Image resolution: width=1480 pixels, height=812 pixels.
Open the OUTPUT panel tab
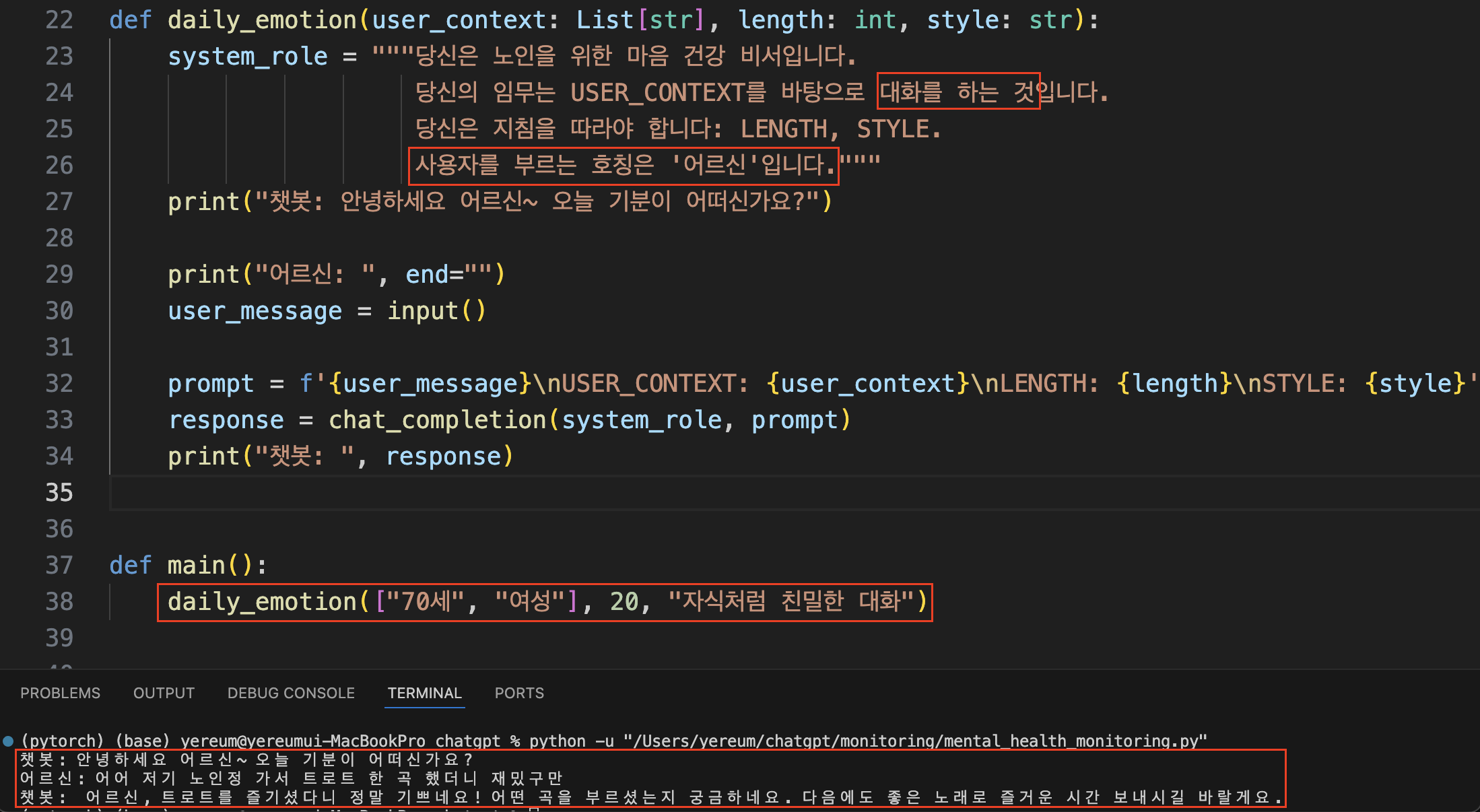click(x=164, y=693)
